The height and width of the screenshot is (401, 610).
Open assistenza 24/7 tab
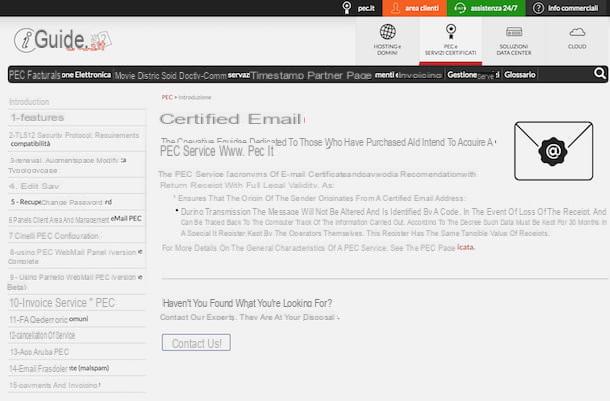[486, 8]
